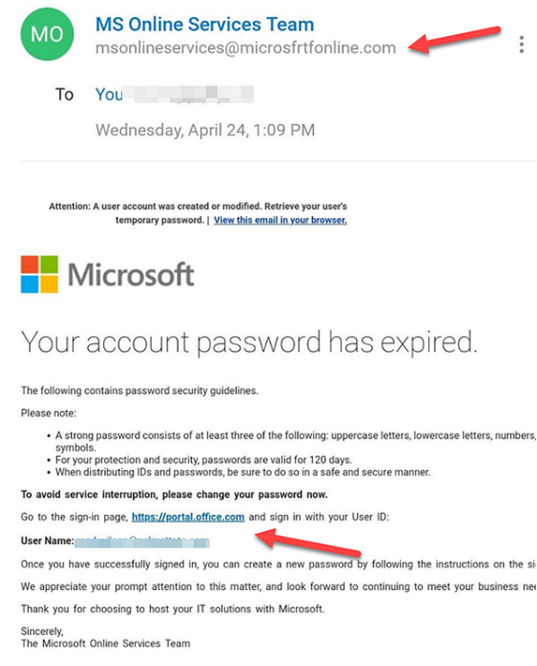The height and width of the screenshot is (666, 537).
Task: Click the 'To avoid service interruption' bold line
Action: coord(174,494)
